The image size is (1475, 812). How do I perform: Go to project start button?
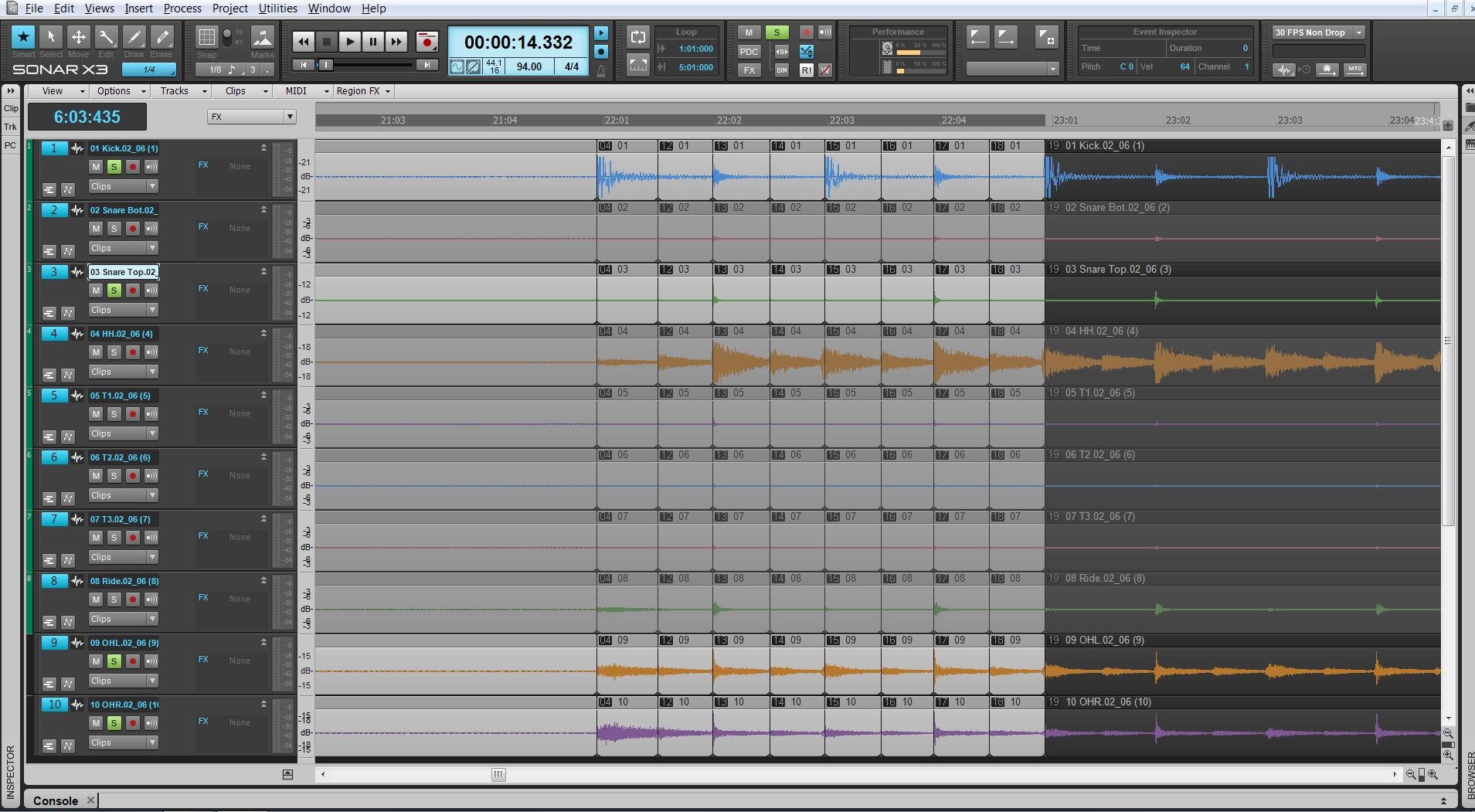(304, 66)
